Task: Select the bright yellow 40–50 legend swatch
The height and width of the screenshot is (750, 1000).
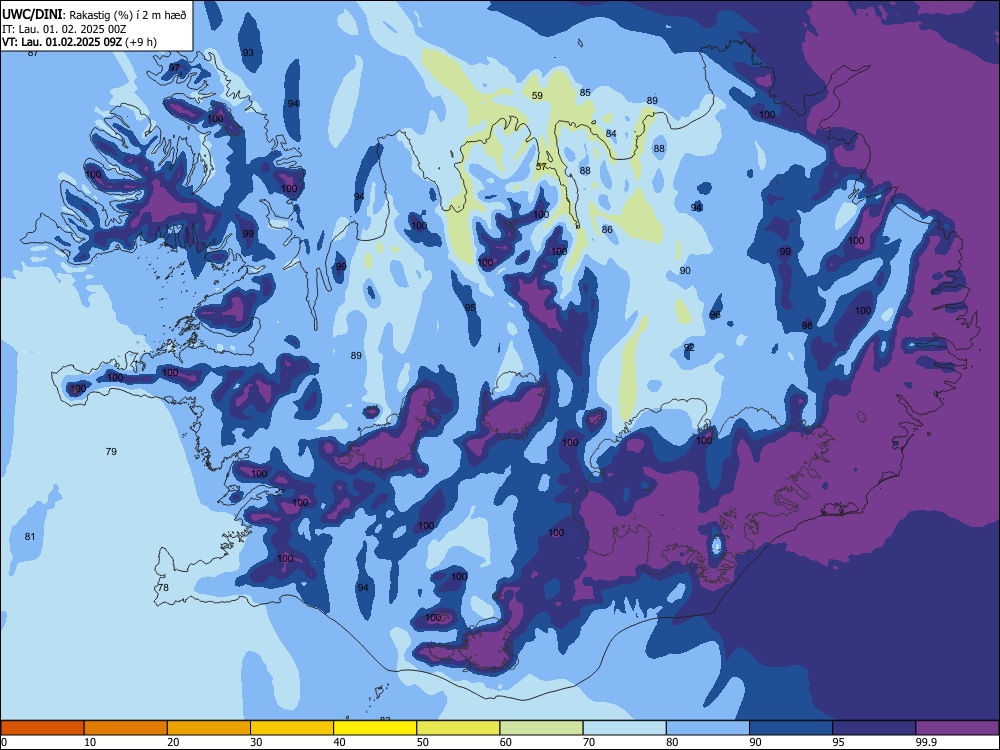Action: pos(375,728)
